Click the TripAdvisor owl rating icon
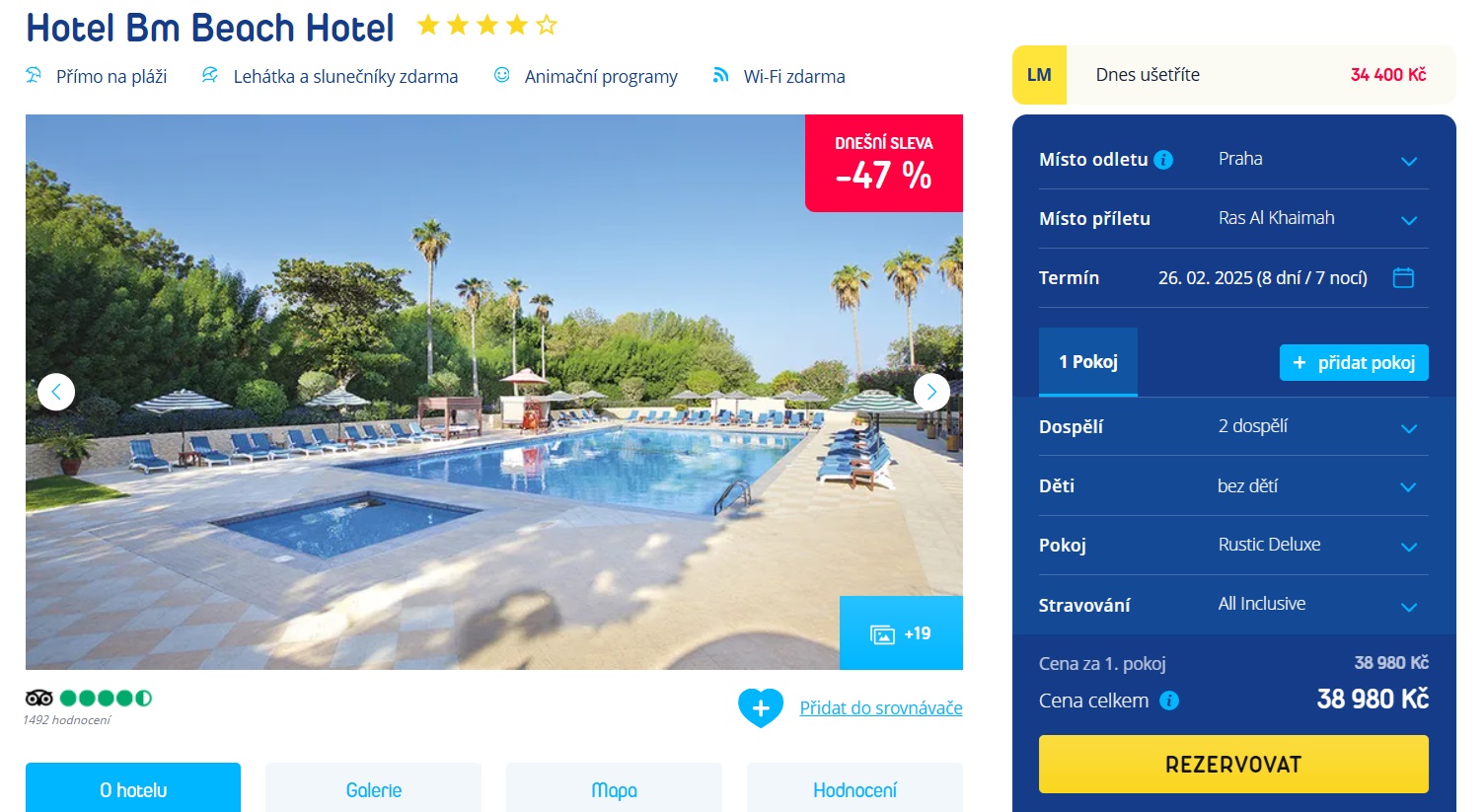Screen dimensions: 1484x812 tap(39, 698)
